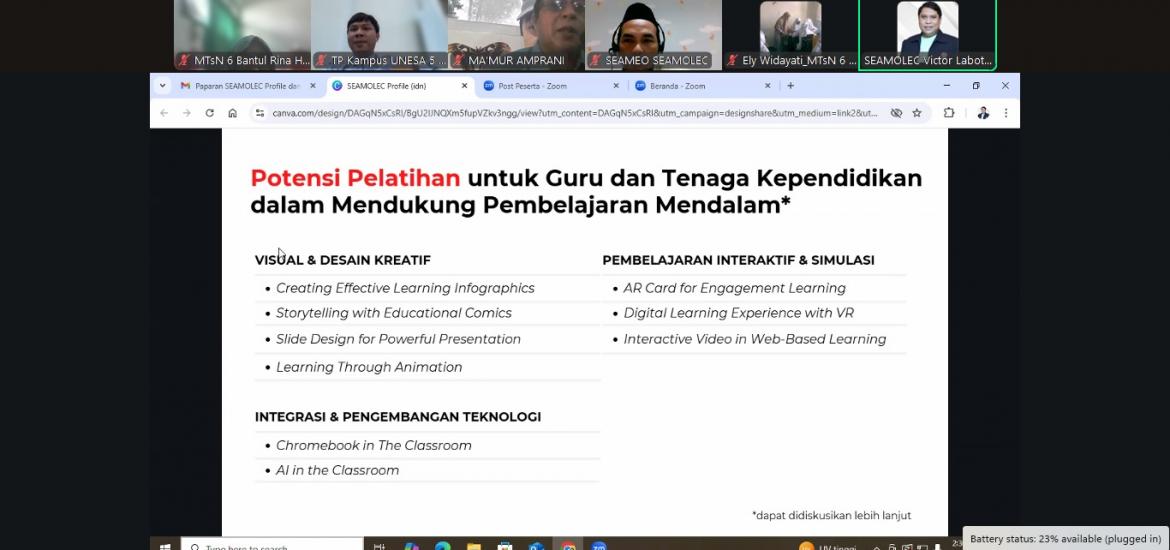Open the Beranda - Zoom tab

(690, 86)
